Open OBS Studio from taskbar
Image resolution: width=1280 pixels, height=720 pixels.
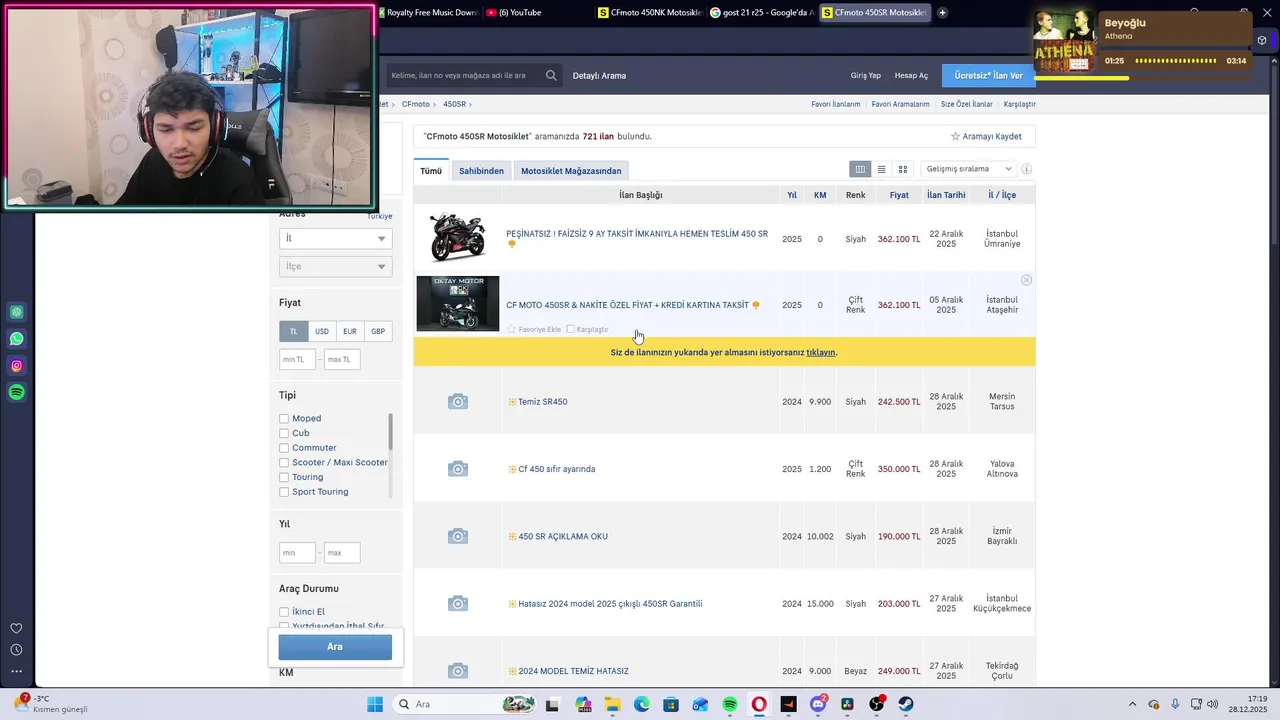[x=877, y=704]
